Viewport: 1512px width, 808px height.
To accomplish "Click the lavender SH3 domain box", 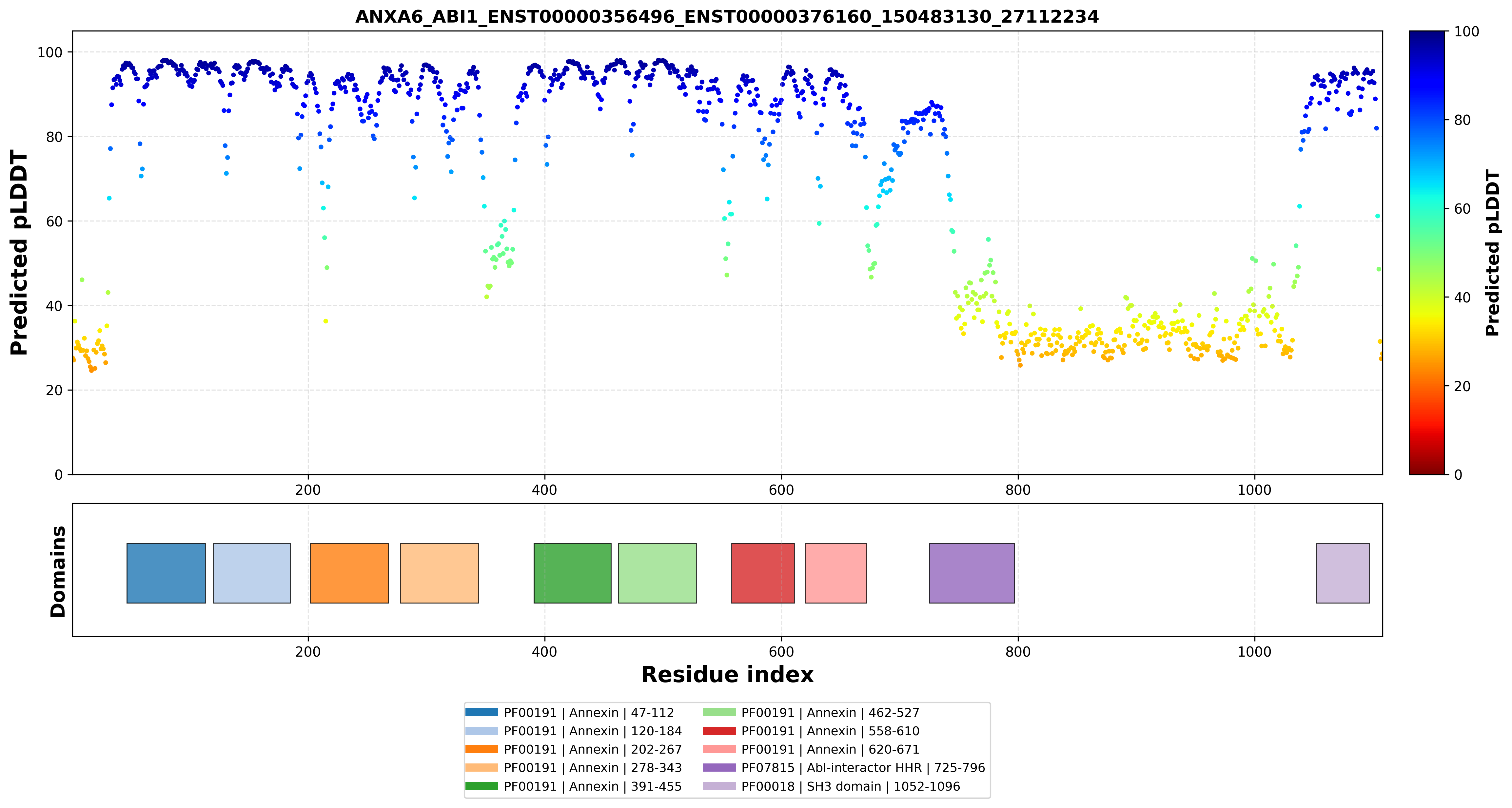I will click(x=1342, y=573).
